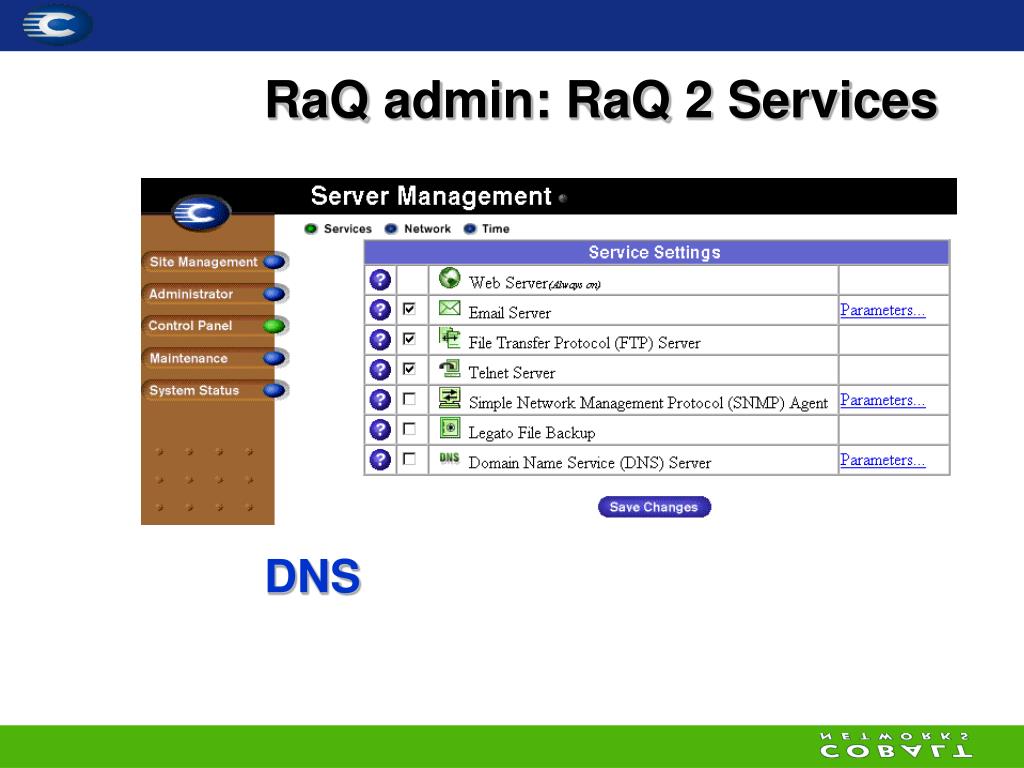Open DNS Server Parameters link

click(x=882, y=460)
